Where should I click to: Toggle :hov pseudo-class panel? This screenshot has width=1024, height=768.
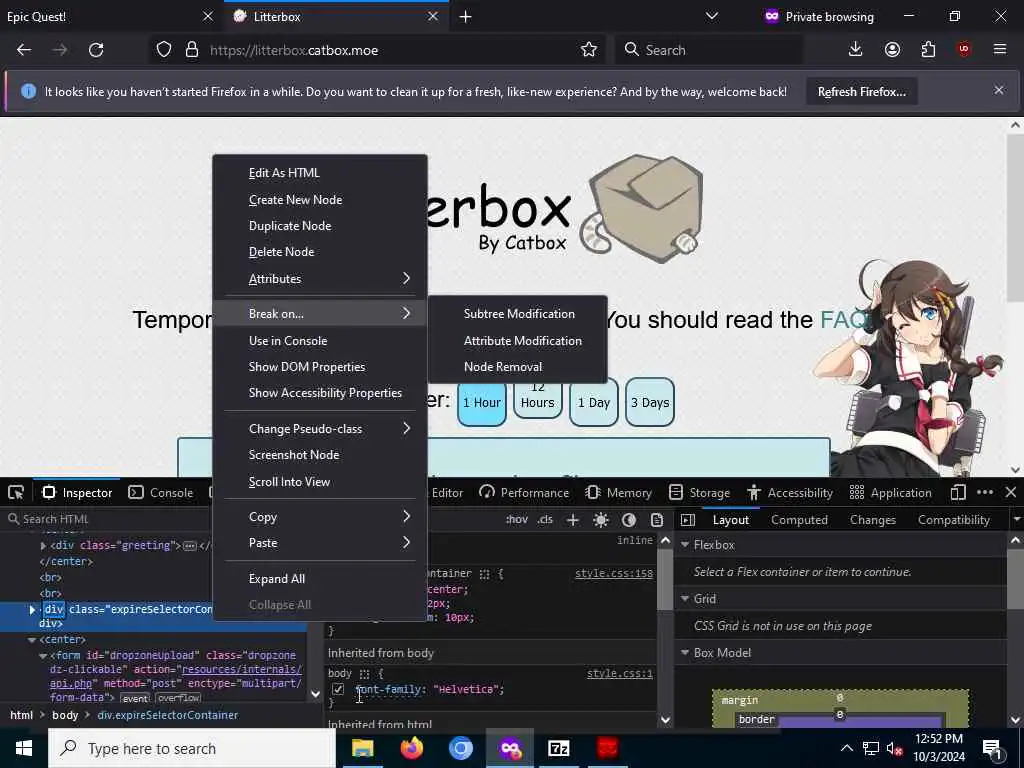pos(517,520)
